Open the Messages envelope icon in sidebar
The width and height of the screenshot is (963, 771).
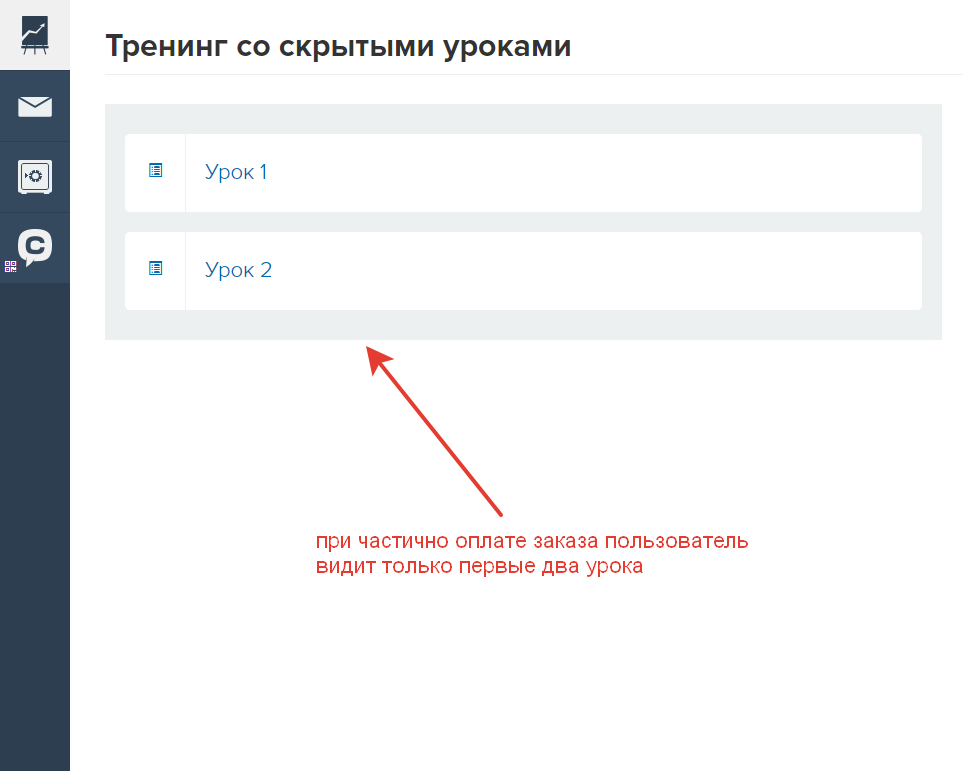coord(35,106)
